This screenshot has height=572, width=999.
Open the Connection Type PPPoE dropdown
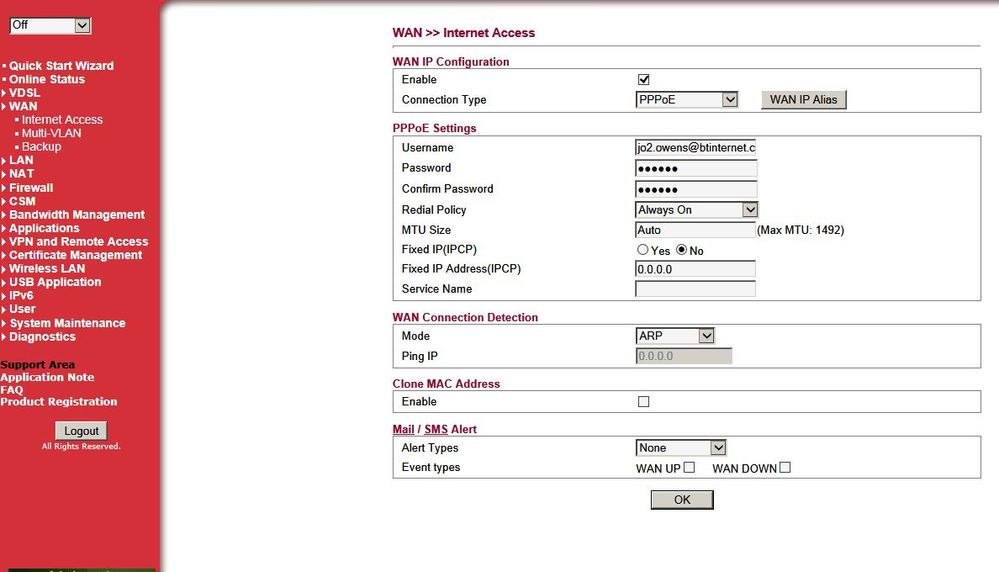click(686, 100)
